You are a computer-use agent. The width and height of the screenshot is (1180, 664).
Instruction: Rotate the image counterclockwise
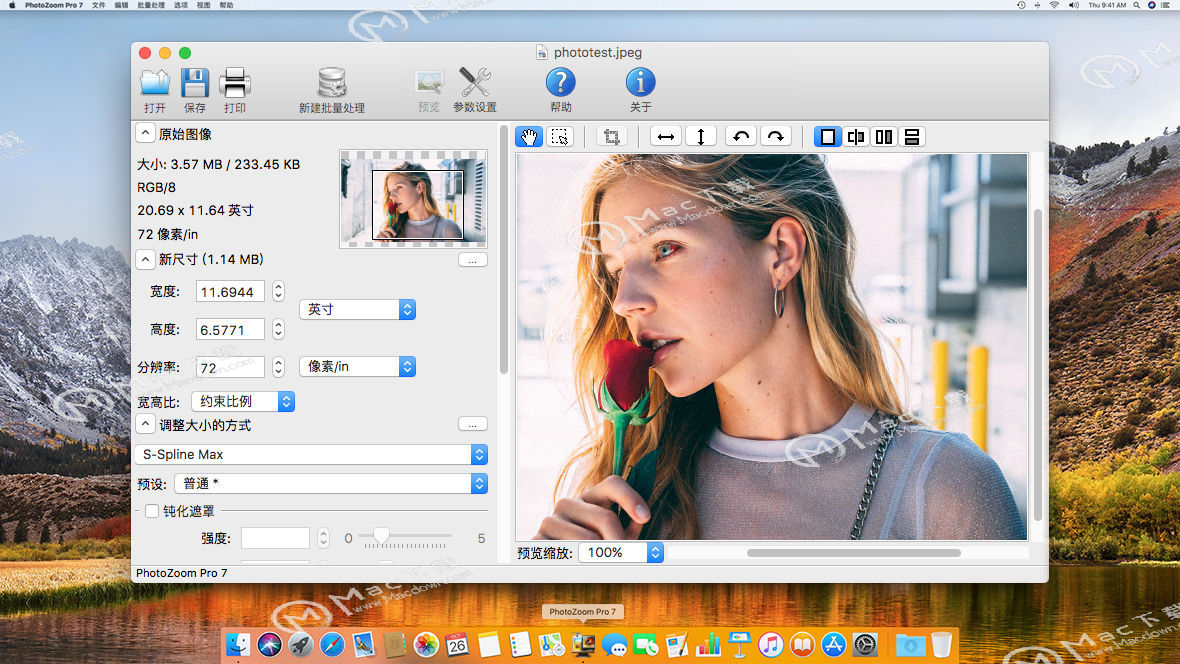click(x=741, y=137)
